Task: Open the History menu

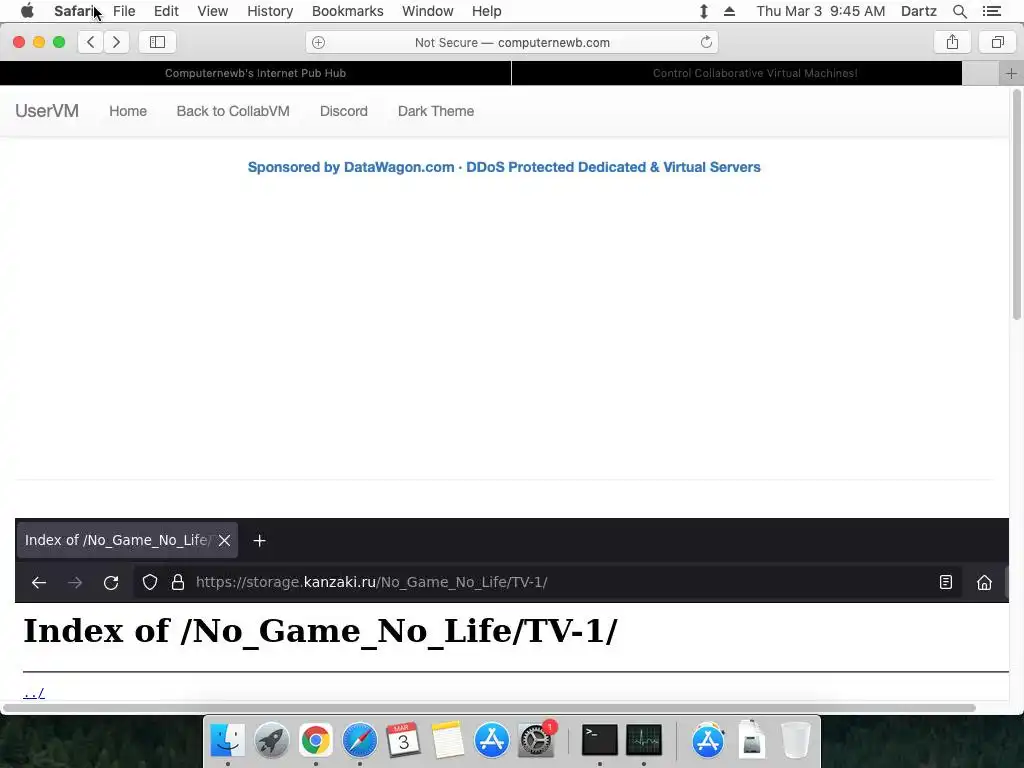Action: point(270,11)
